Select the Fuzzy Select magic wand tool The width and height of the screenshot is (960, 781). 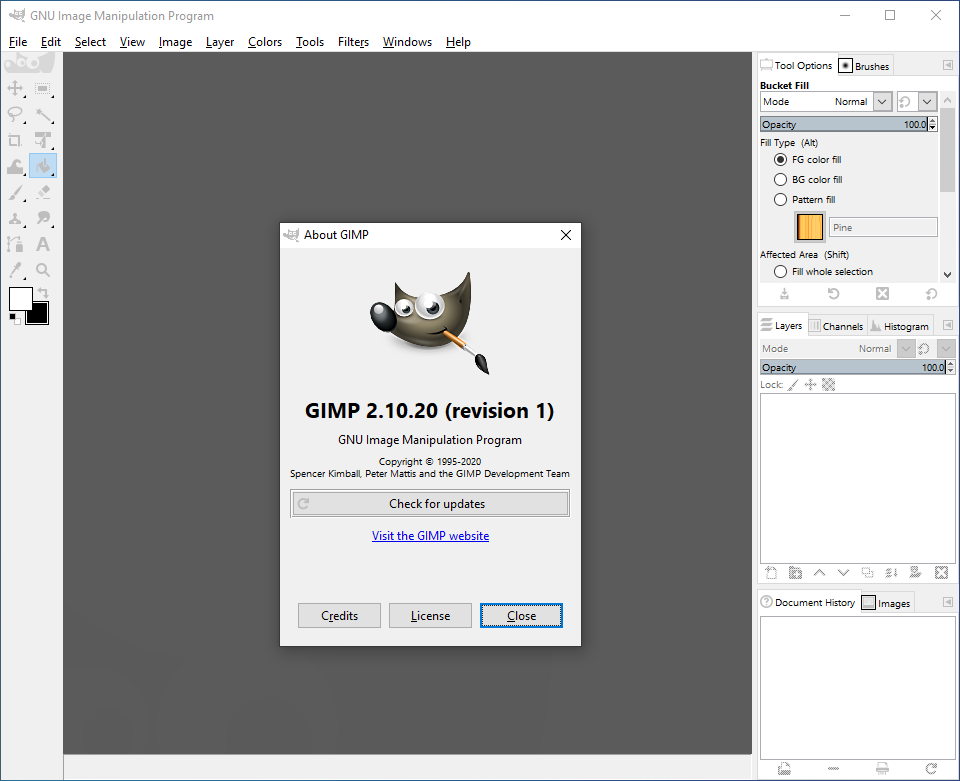coord(42,114)
